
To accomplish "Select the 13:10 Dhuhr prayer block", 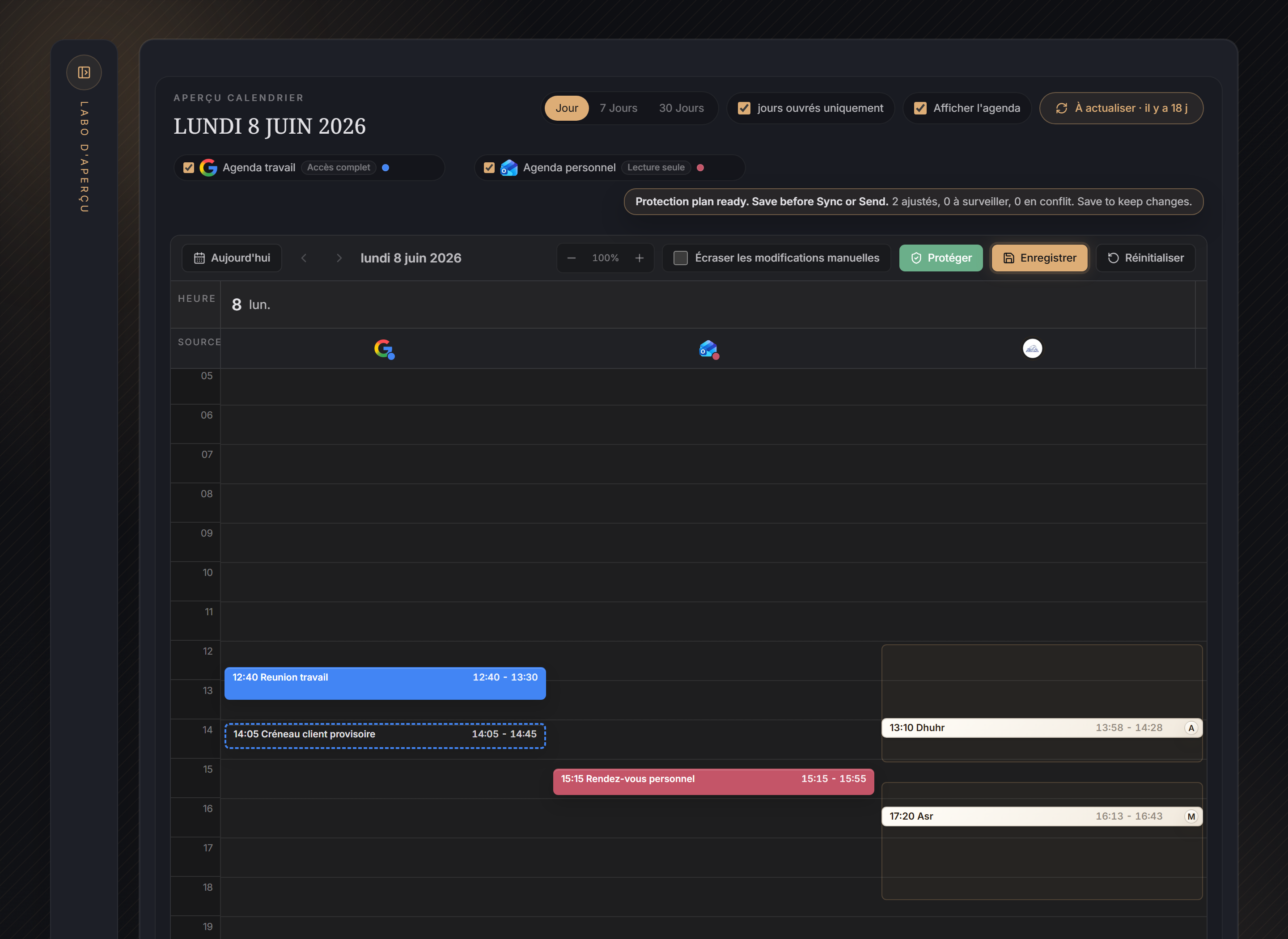I will click(1042, 728).
